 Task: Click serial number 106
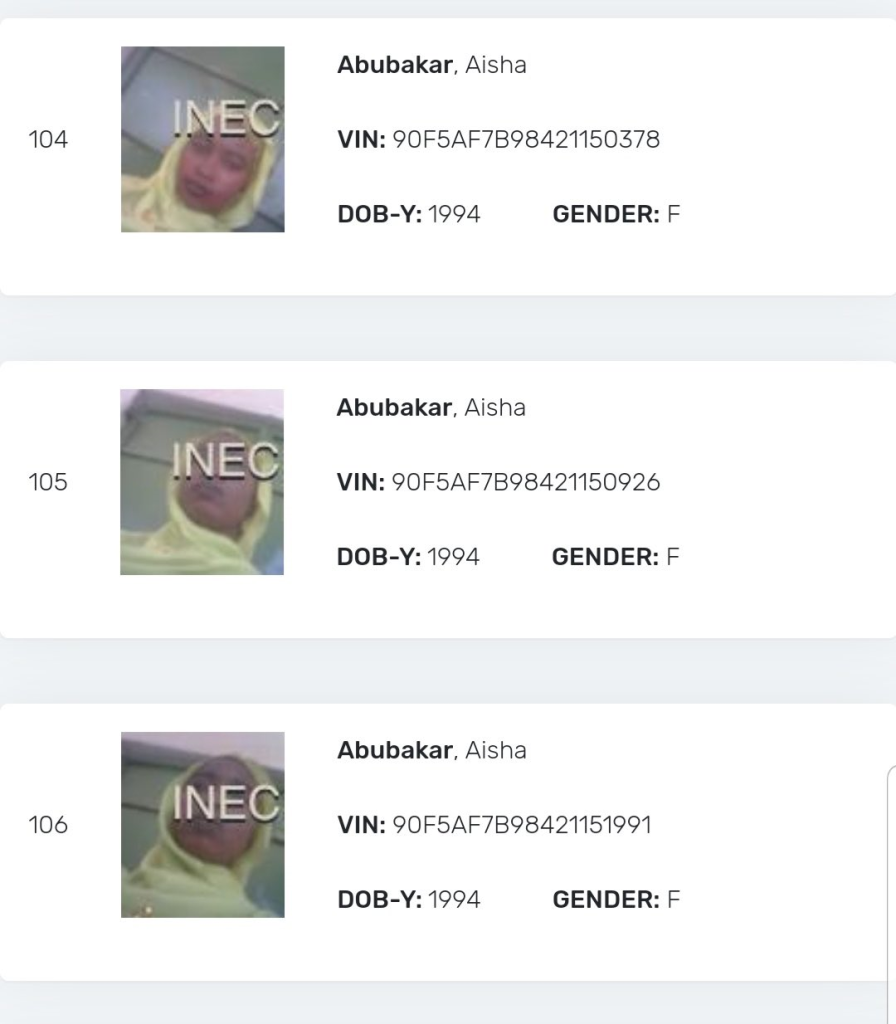pyautogui.click(x=48, y=825)
